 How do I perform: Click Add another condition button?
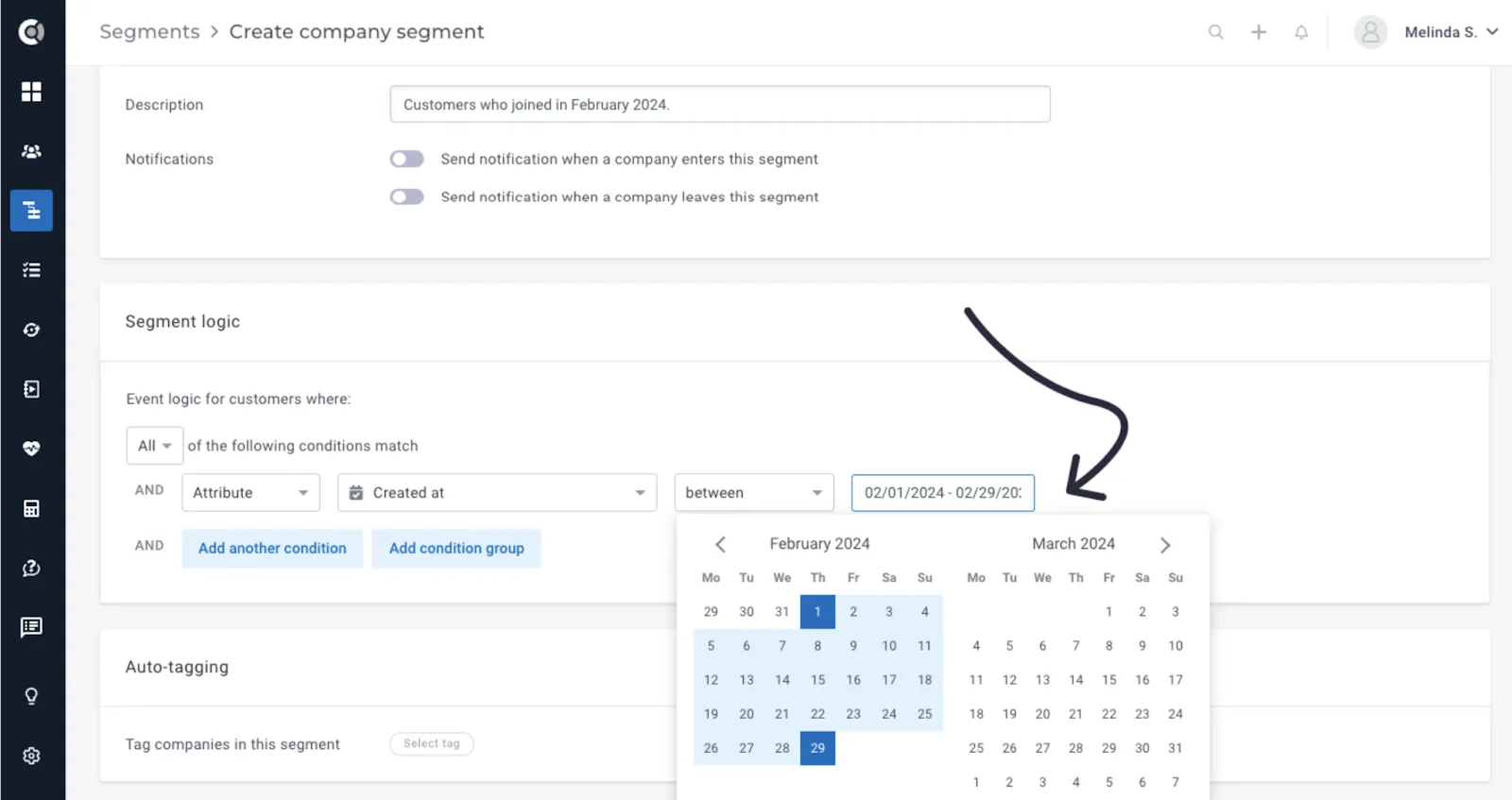pos(272,548)
